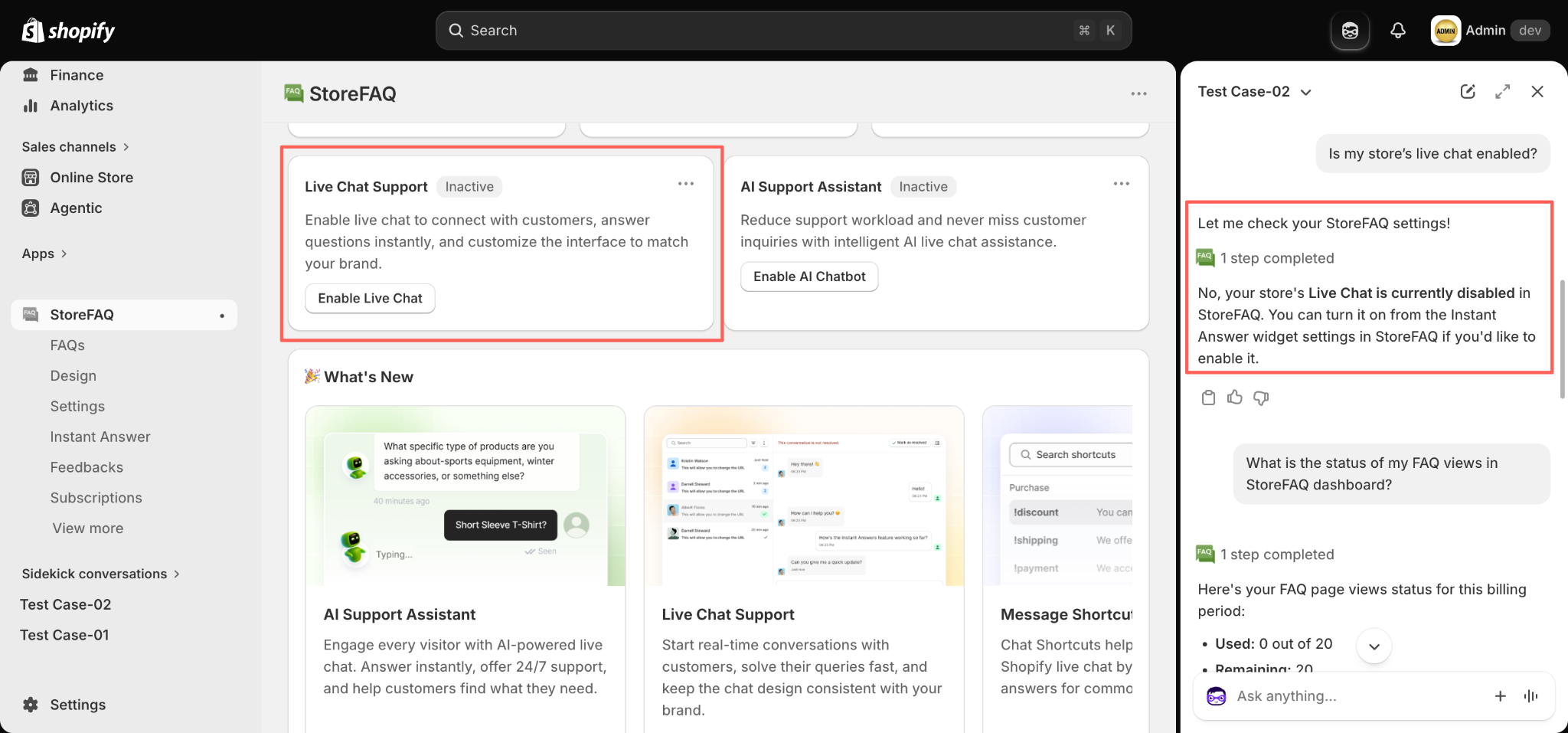Expand the first '1 step completed' details
The image size is (1568, 733).
[1266, 258]
